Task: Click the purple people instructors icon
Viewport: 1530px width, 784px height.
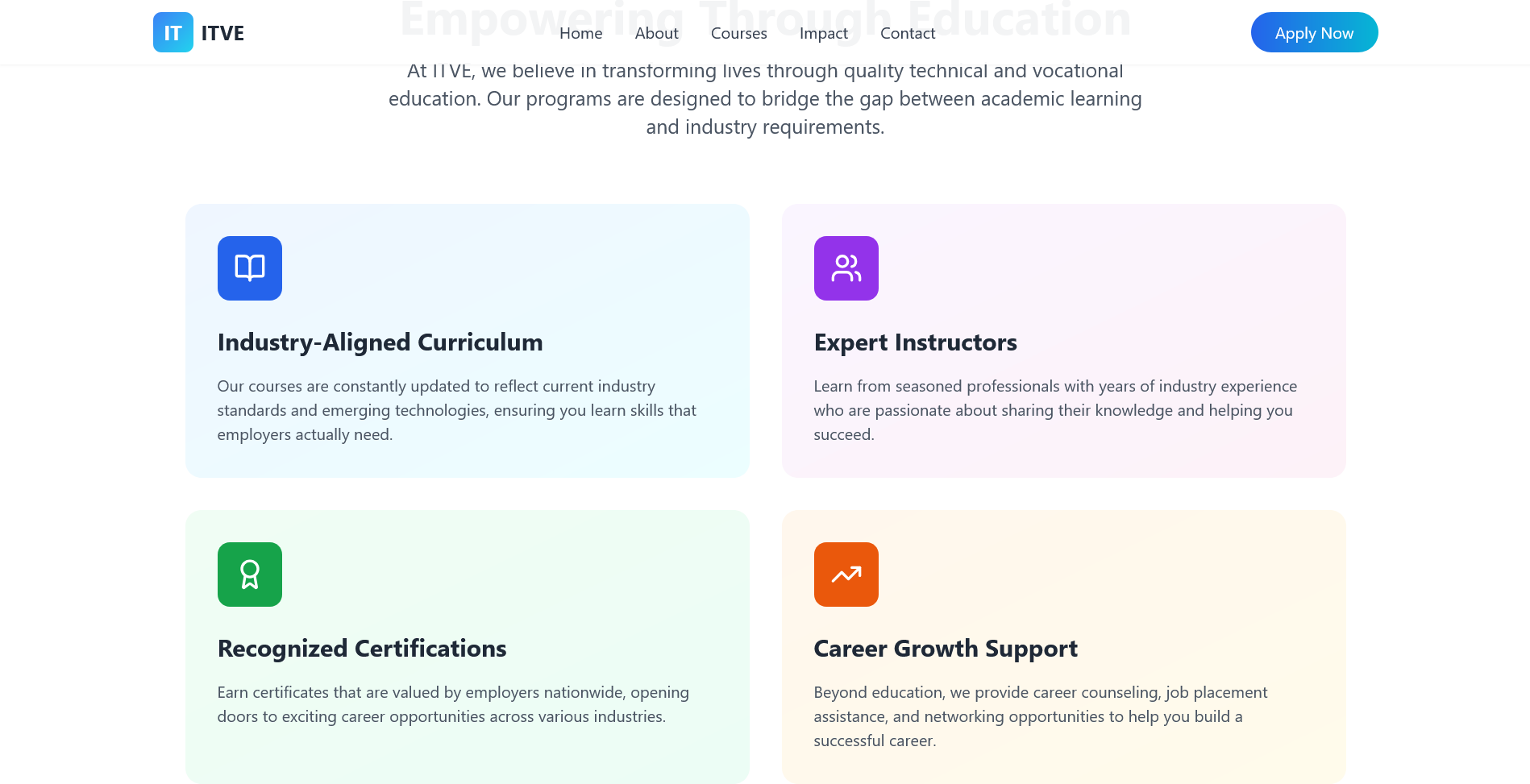Action: [846, 268]
